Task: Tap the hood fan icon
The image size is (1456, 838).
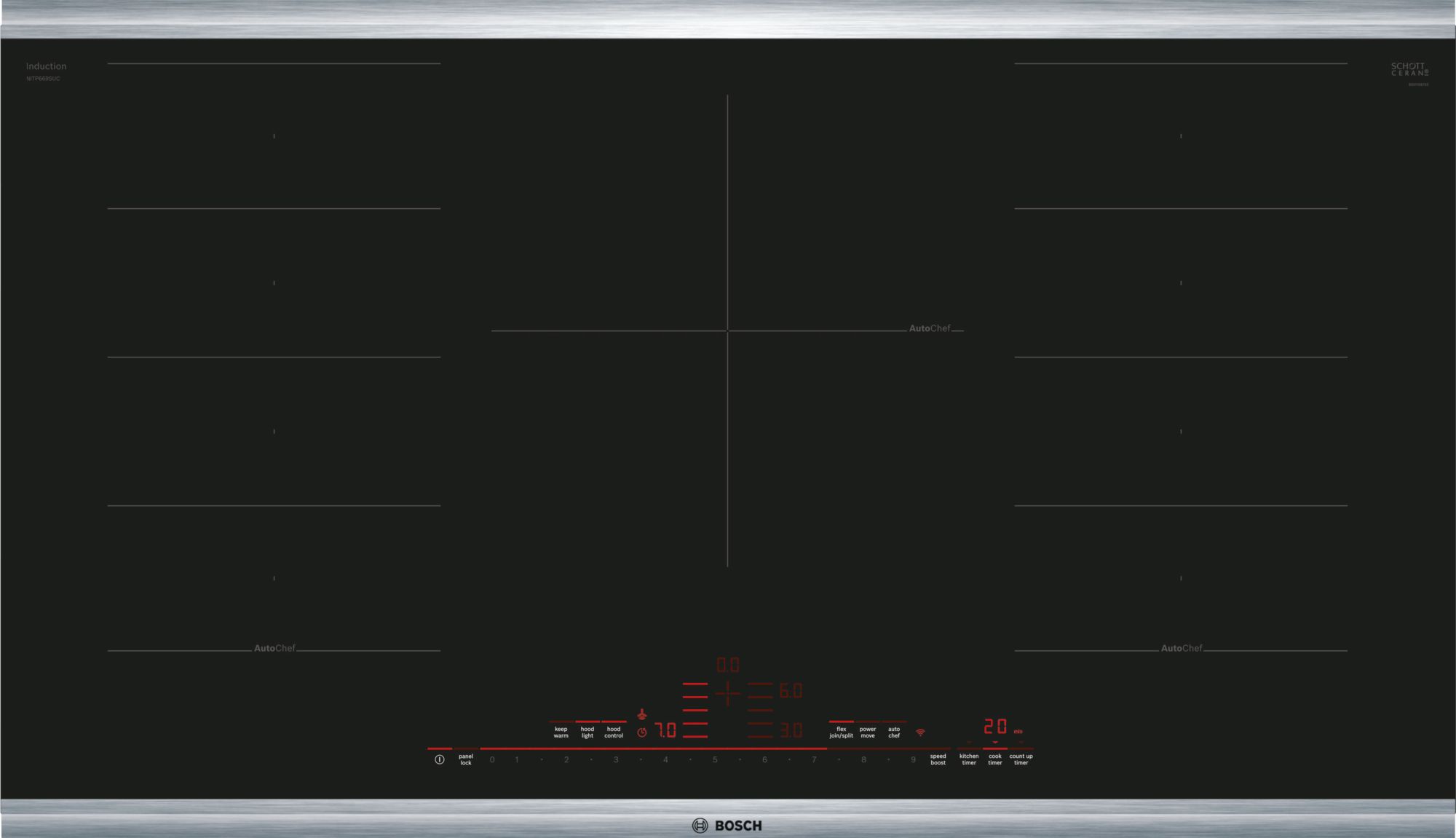Action: click(x=642, y=715)
